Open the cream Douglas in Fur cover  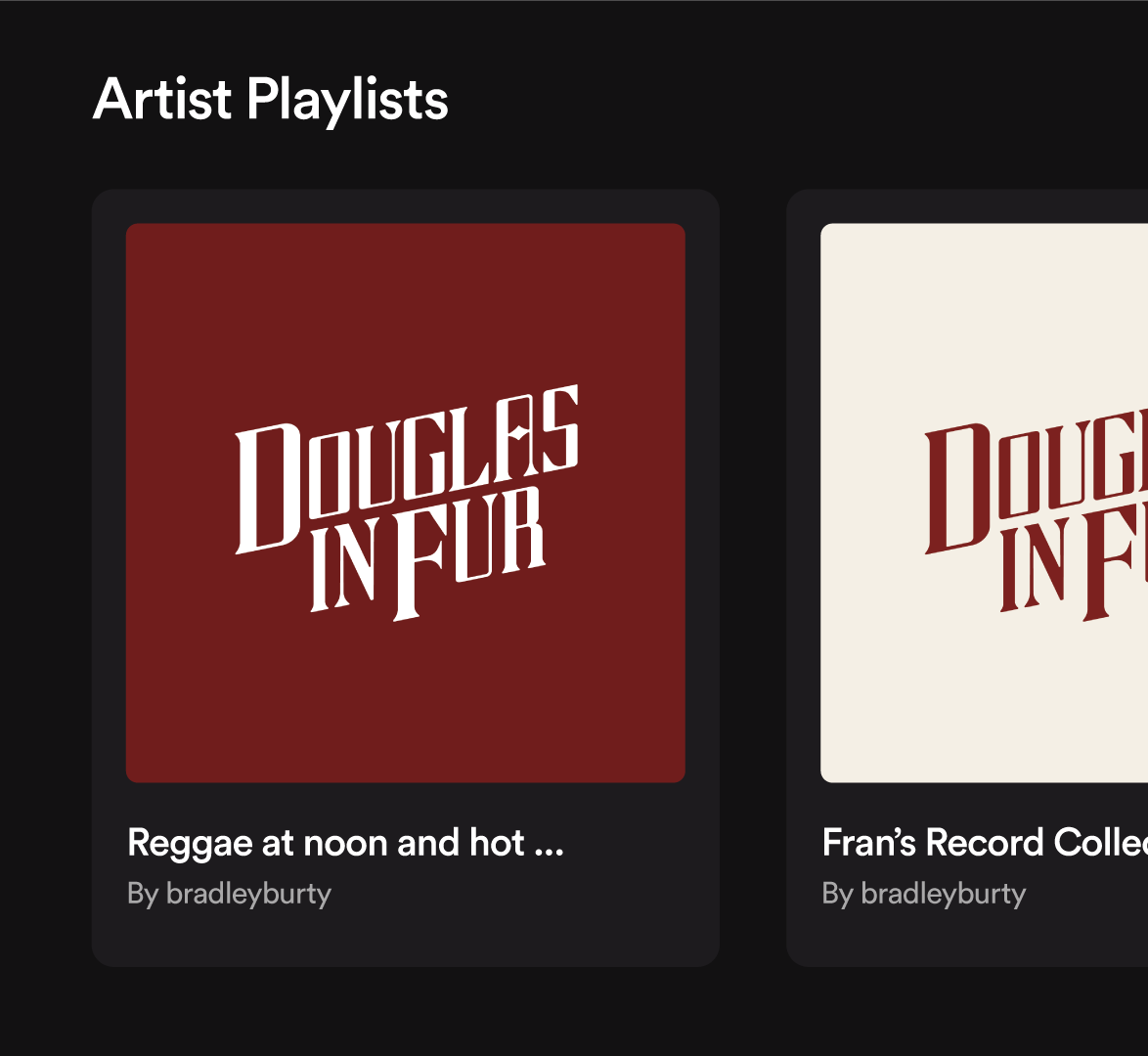tap(984, 504)
